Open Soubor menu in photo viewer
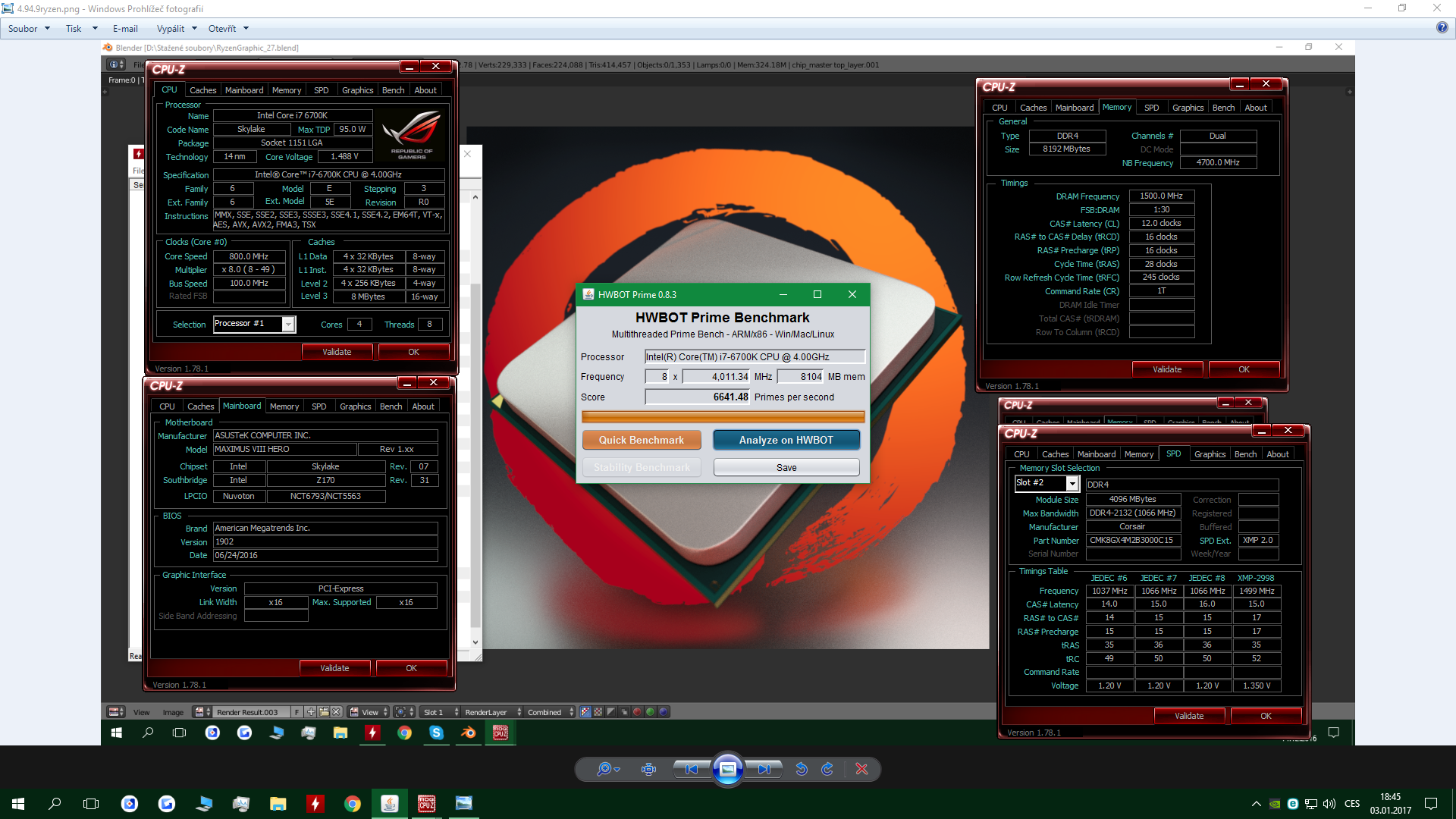The image size is (1456, 819). (29, 28)
